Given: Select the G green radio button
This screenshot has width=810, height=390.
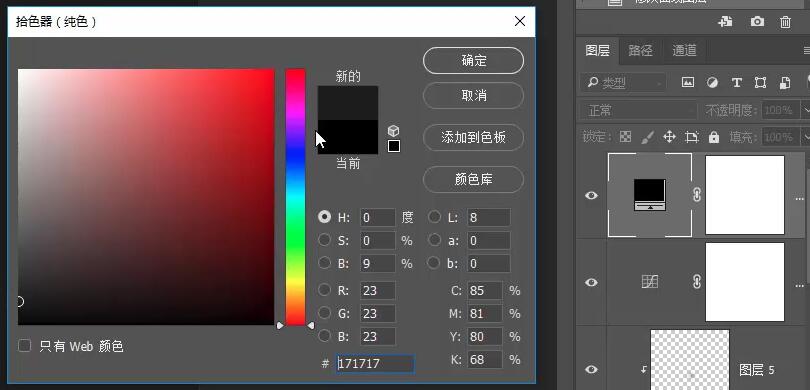Looking at the screenshot, I should click(324, 313).
